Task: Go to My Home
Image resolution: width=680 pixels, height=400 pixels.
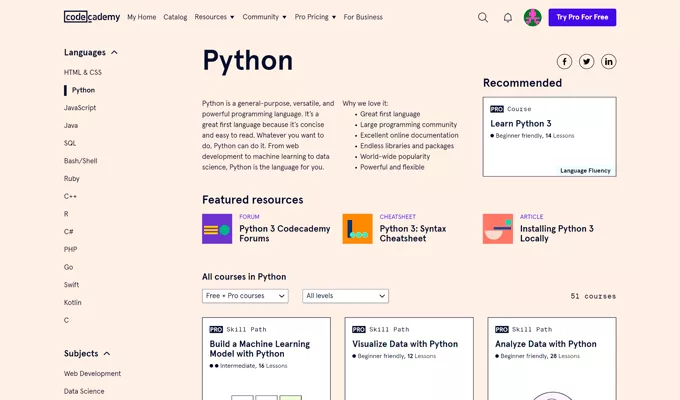Action: point(141,17)
